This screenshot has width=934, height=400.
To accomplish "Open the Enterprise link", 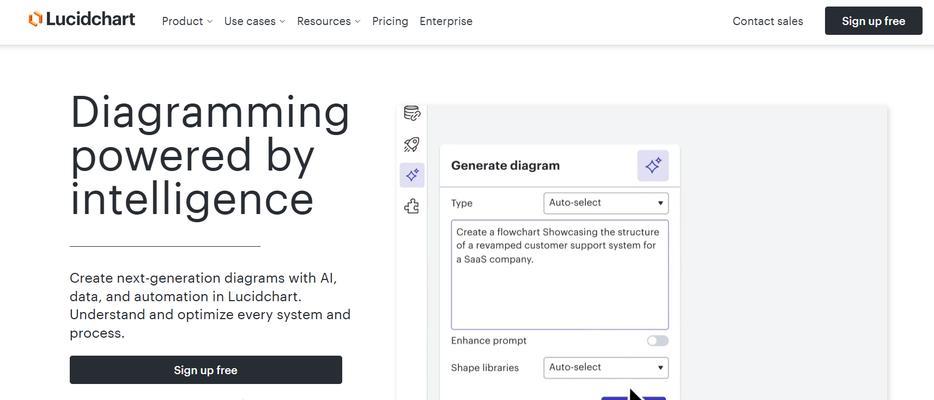I will coord(446,21).
